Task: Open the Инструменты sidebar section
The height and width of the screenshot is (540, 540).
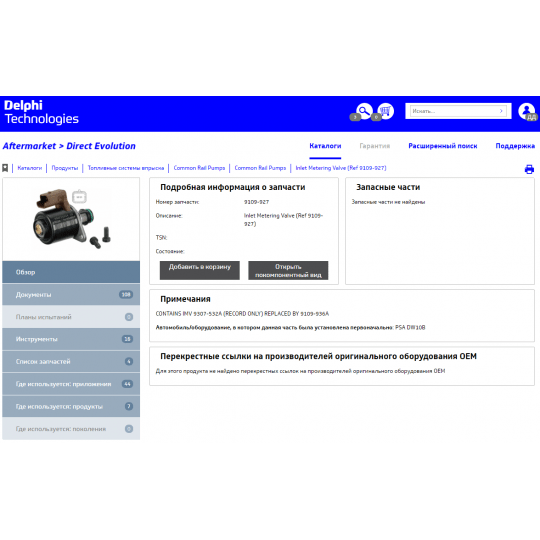Action: [x=71, y=339]
